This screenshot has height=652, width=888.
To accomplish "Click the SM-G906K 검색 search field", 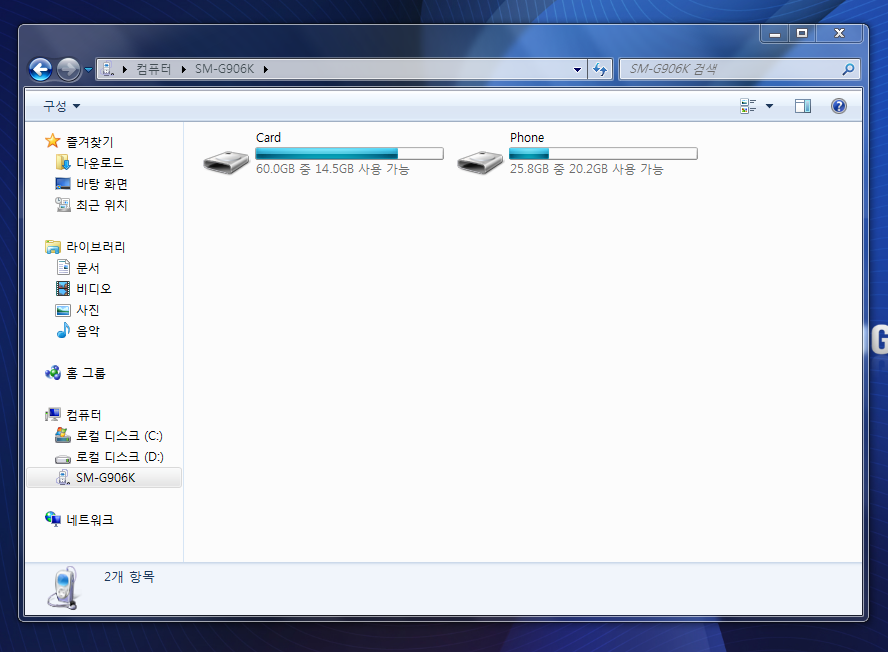I will (730, 69).
